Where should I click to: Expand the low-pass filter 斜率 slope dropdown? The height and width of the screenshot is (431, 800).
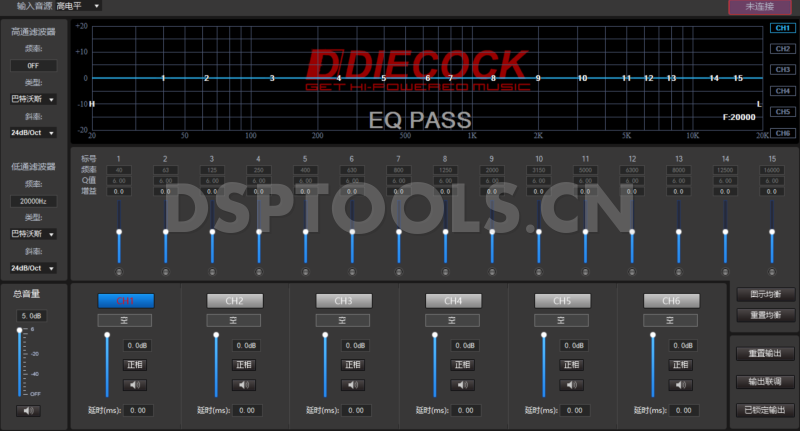tap(33, 268)
